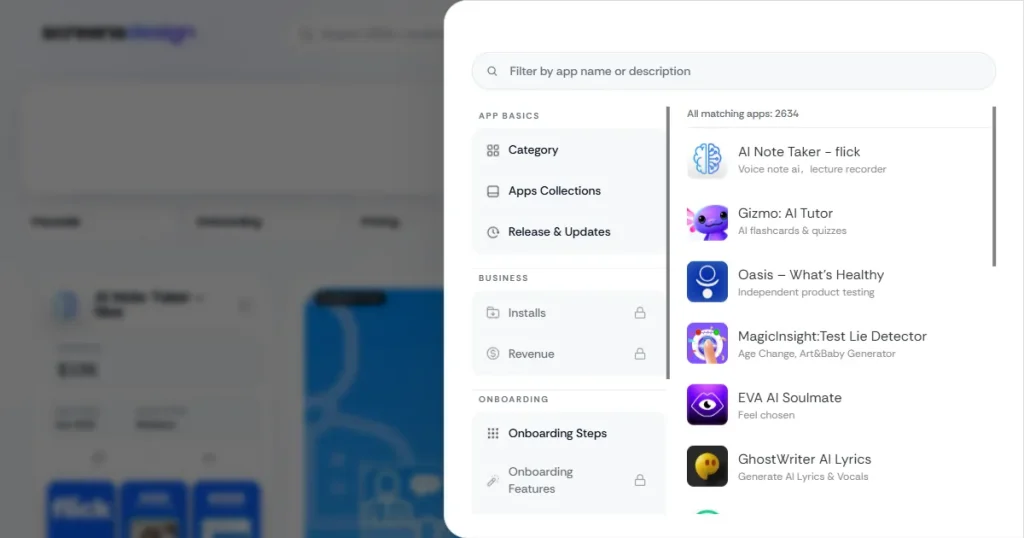Viewport: 1024px width, 538px height.
Task: Expand the Apps Collections filter
Action: click(x=568, y=191)
